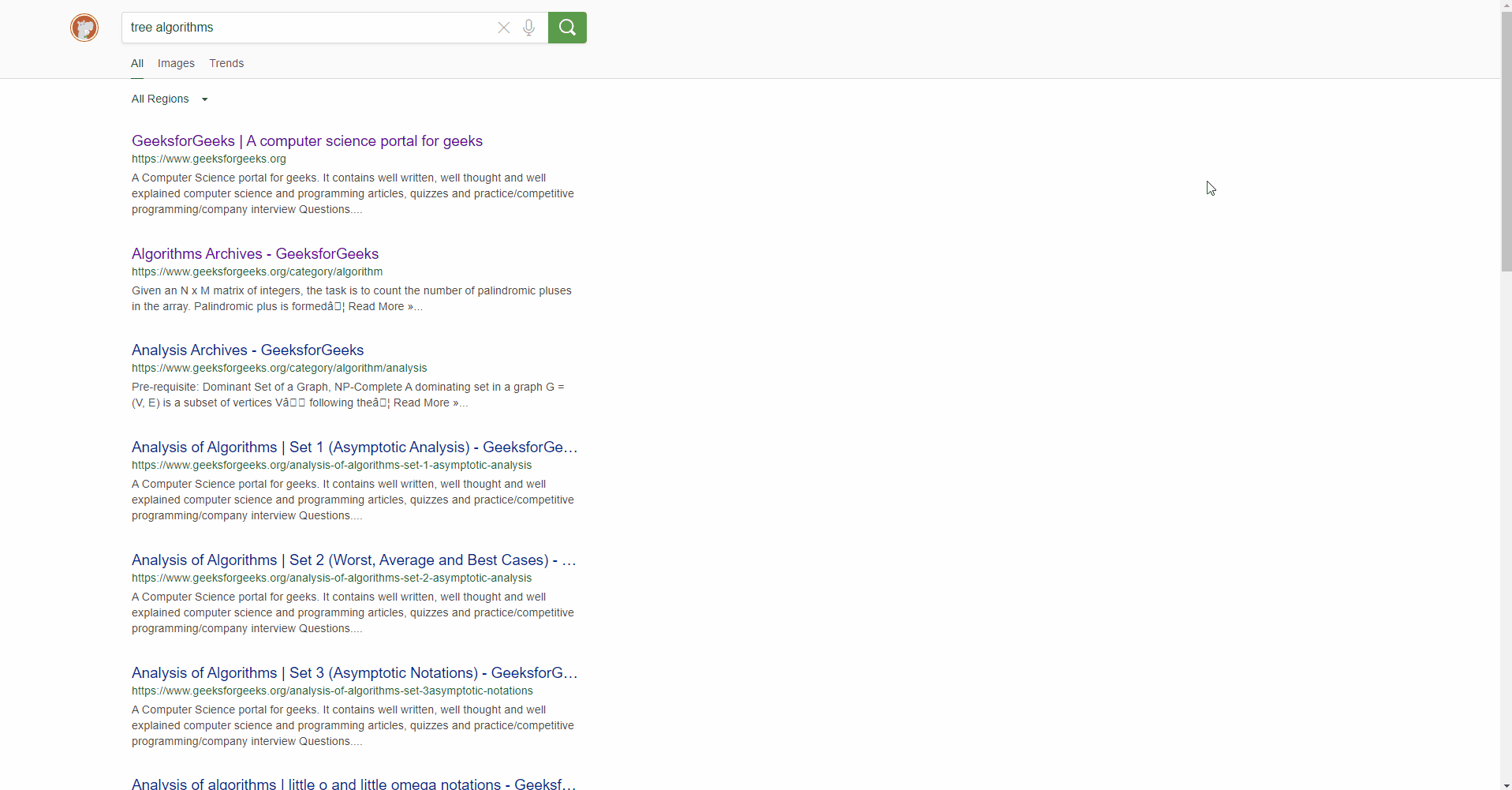The height and width of the screenshot is (790, 1512).
Task: Open 'GeeksforGeeks | A computer science portal' result
Action: (307, 140)
